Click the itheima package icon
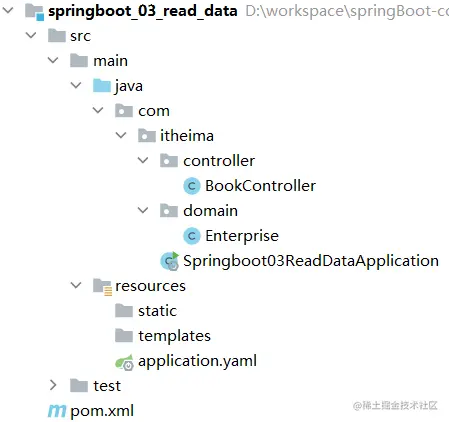 tap(147, 136)
